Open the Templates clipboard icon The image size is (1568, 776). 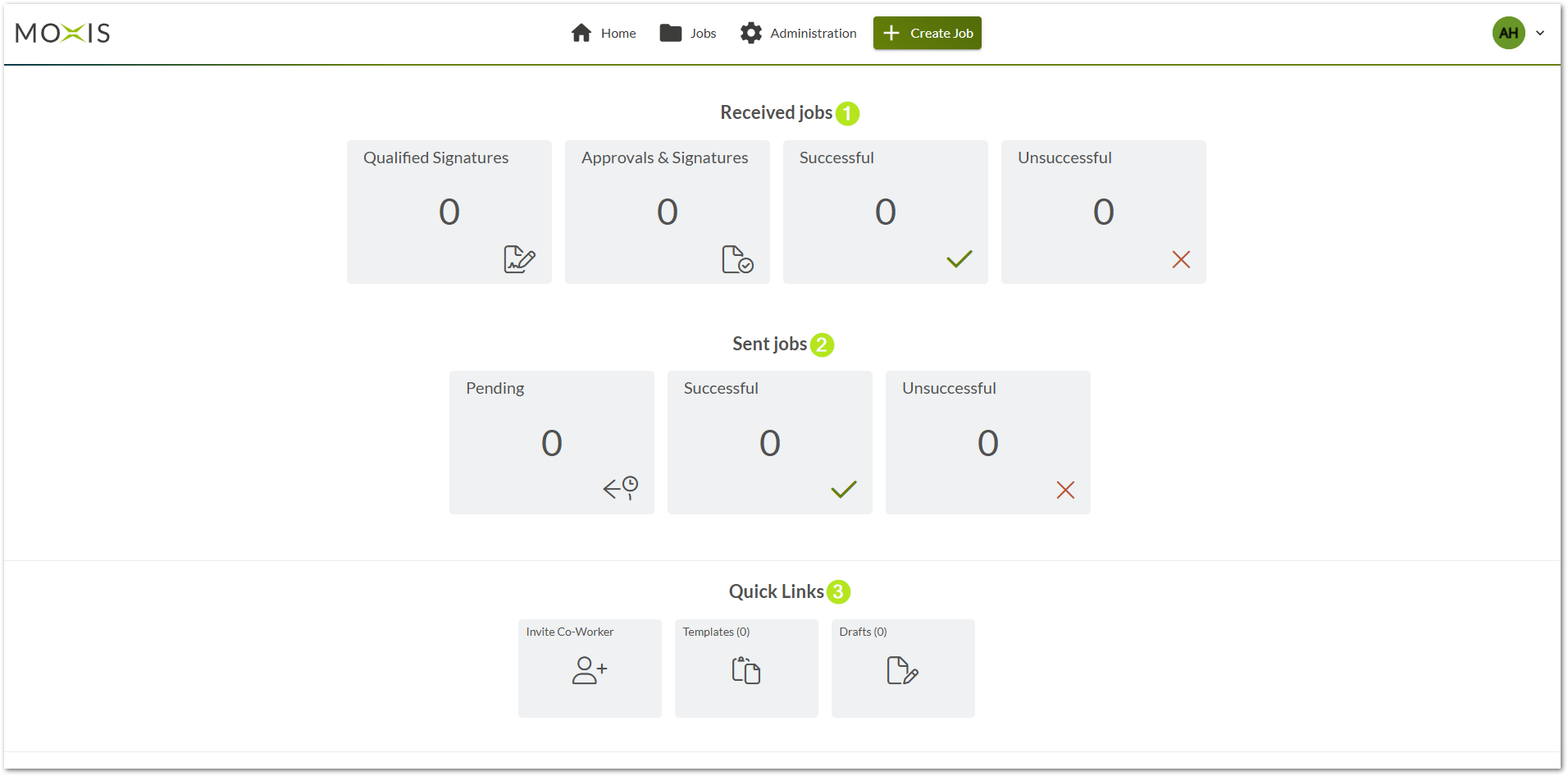click(746, 670)
